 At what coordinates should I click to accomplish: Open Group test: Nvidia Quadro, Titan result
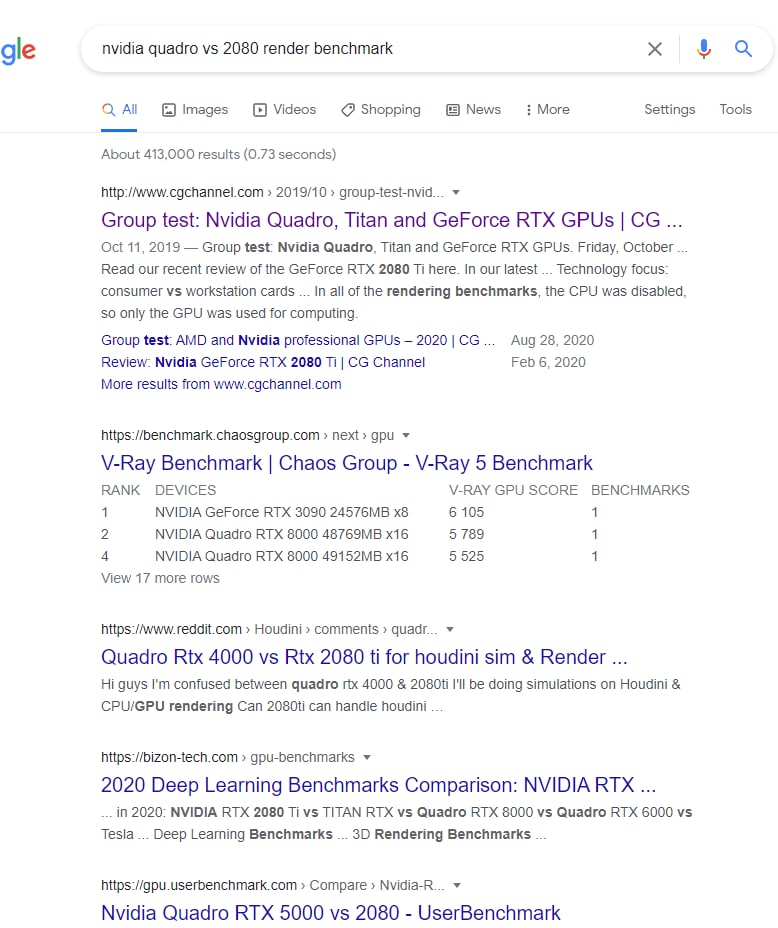point(392,220)
